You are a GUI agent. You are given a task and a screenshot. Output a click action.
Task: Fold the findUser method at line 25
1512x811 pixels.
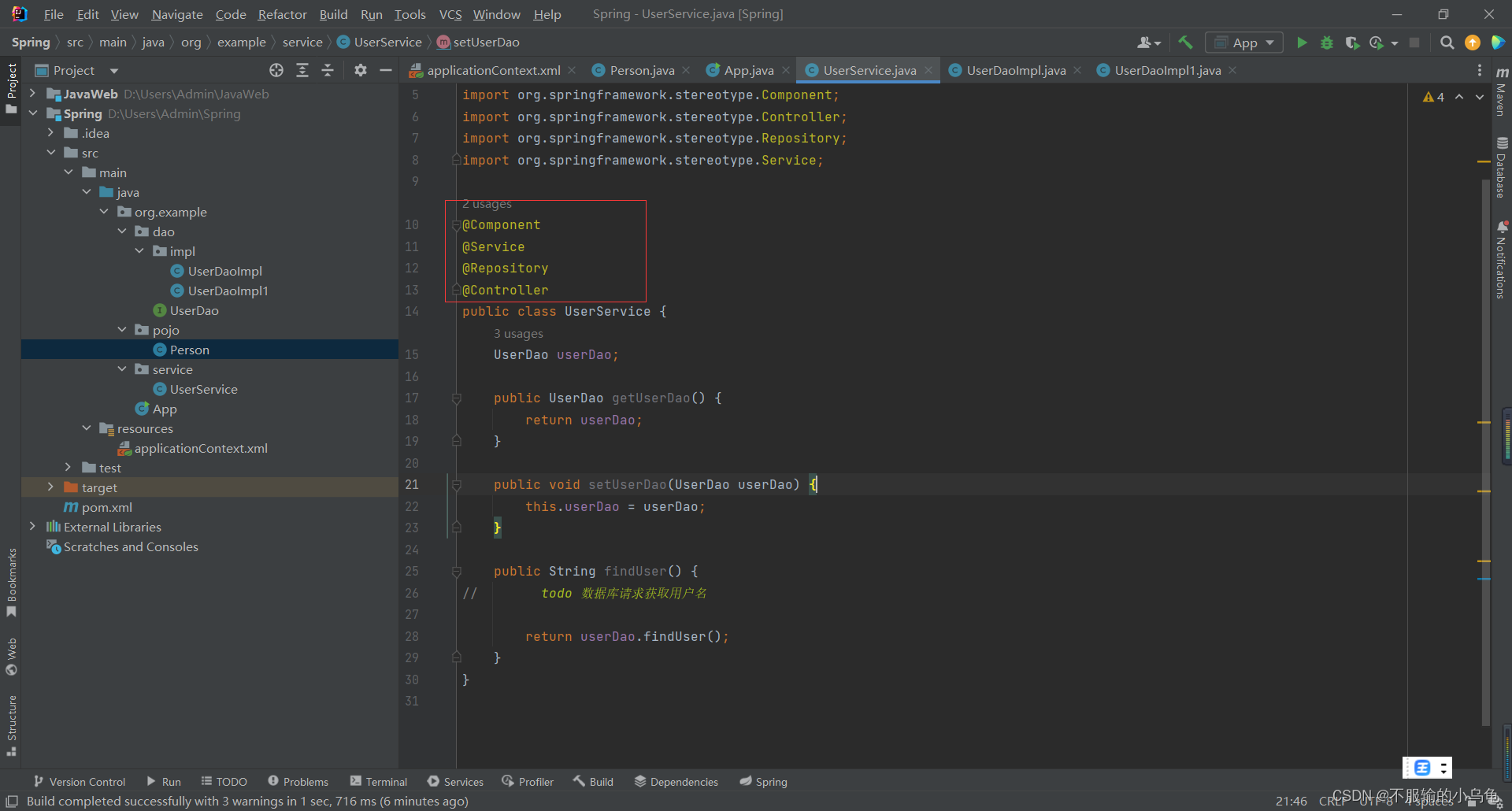coord(456,572)
